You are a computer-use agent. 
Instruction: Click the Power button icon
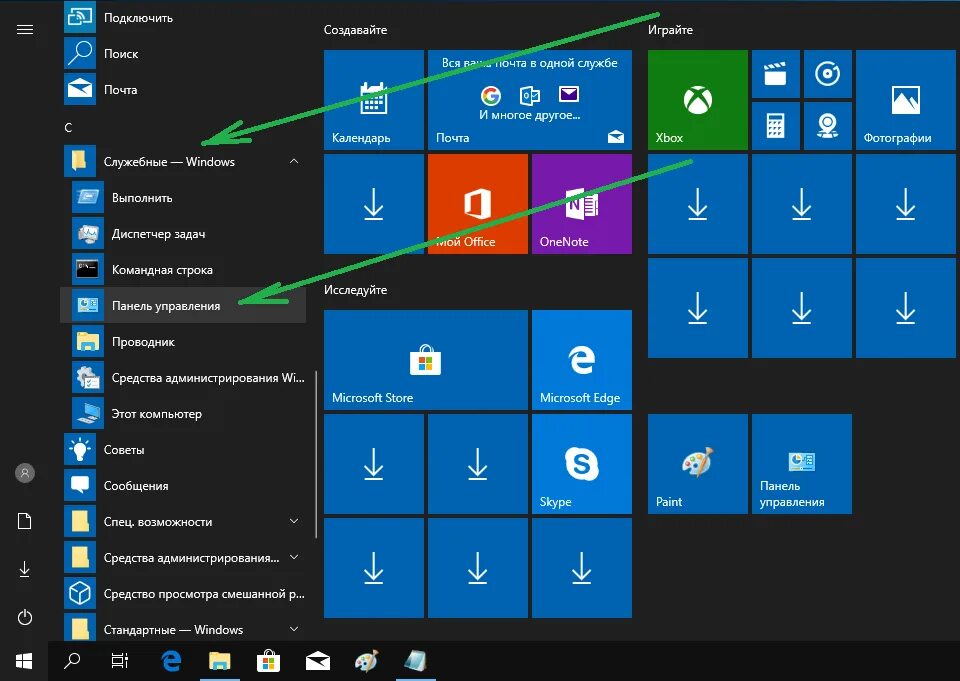tap(25, 617)
